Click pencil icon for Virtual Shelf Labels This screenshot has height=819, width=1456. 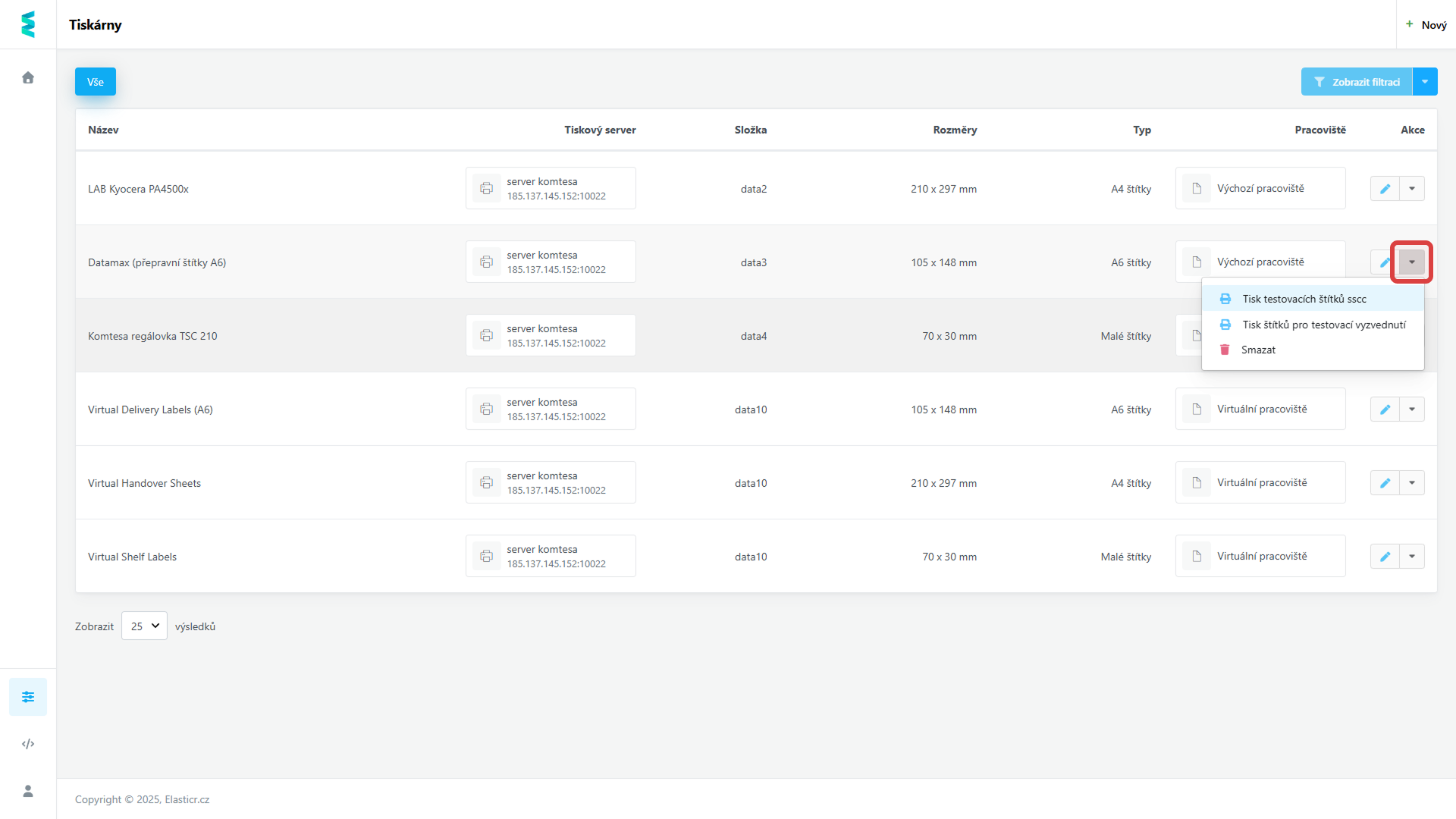pos(1385,557)
